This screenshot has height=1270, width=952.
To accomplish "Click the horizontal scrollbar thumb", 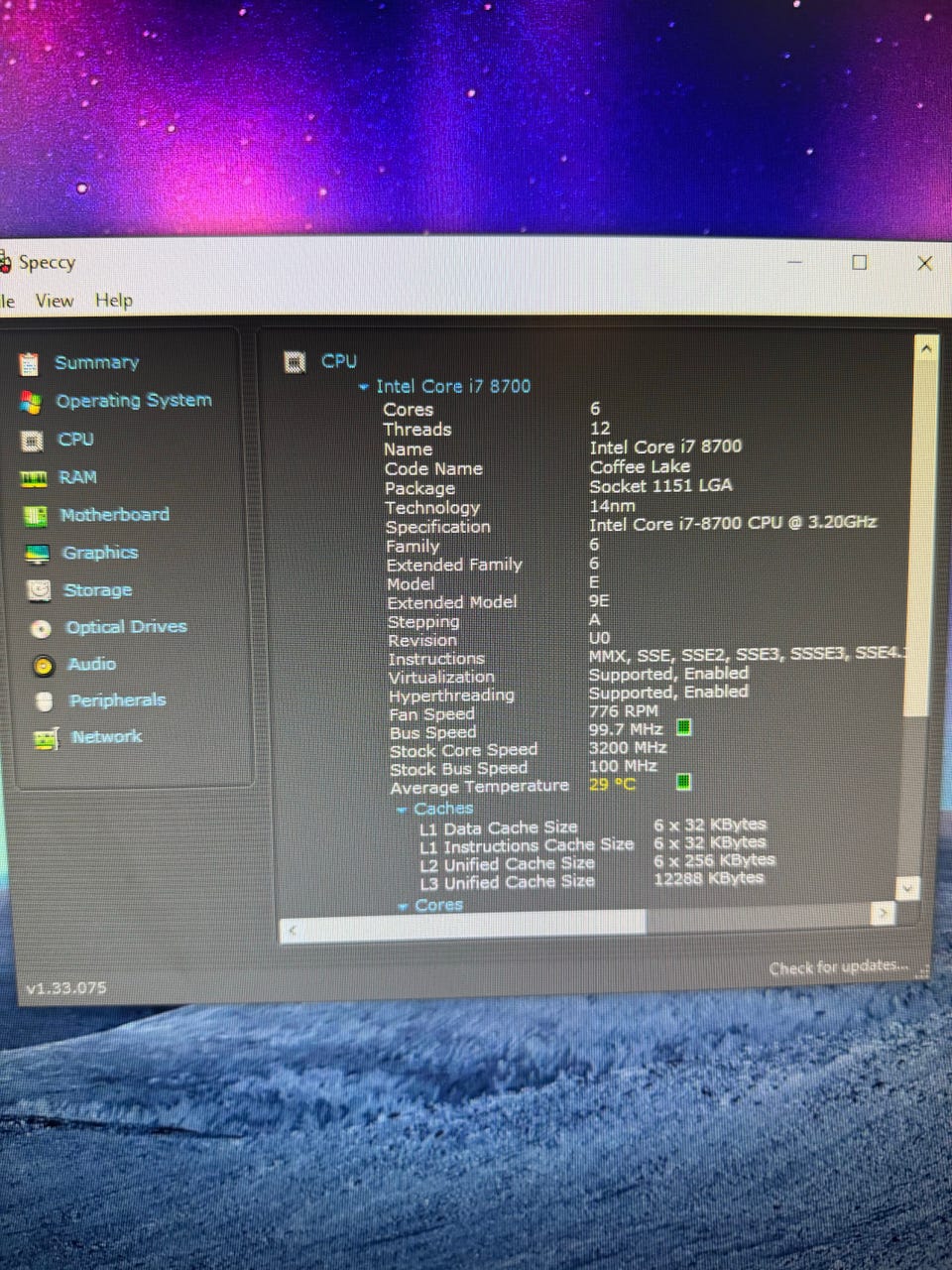I will pos(474,926).
